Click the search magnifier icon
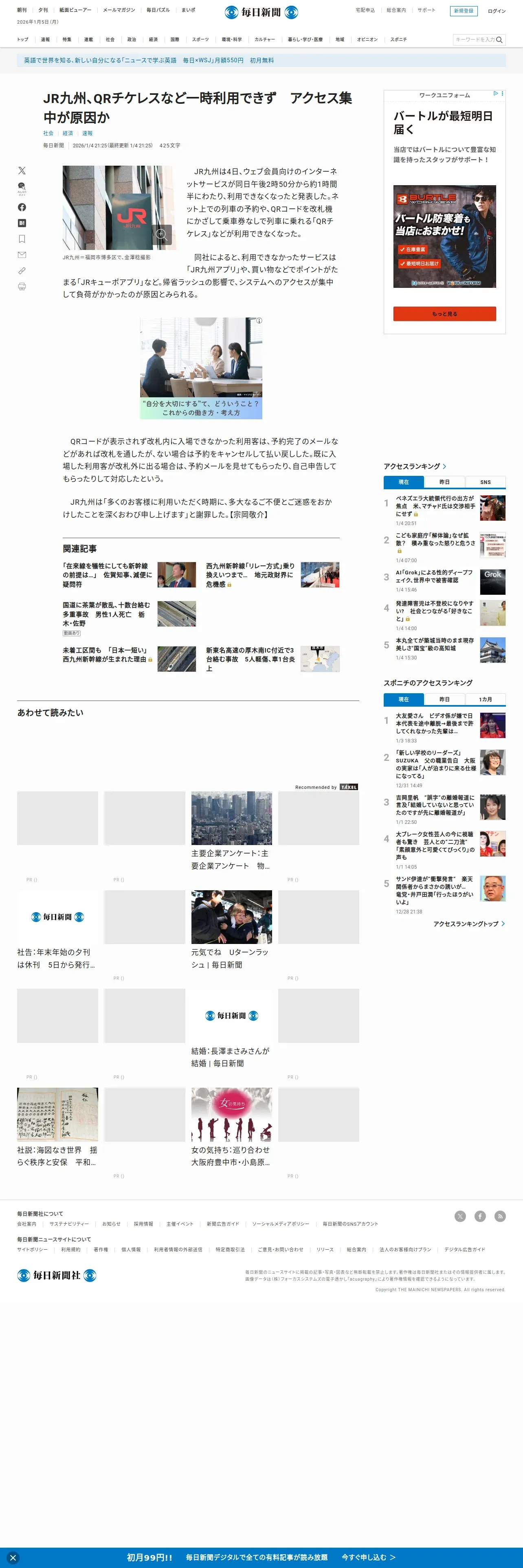 [499, 39]
